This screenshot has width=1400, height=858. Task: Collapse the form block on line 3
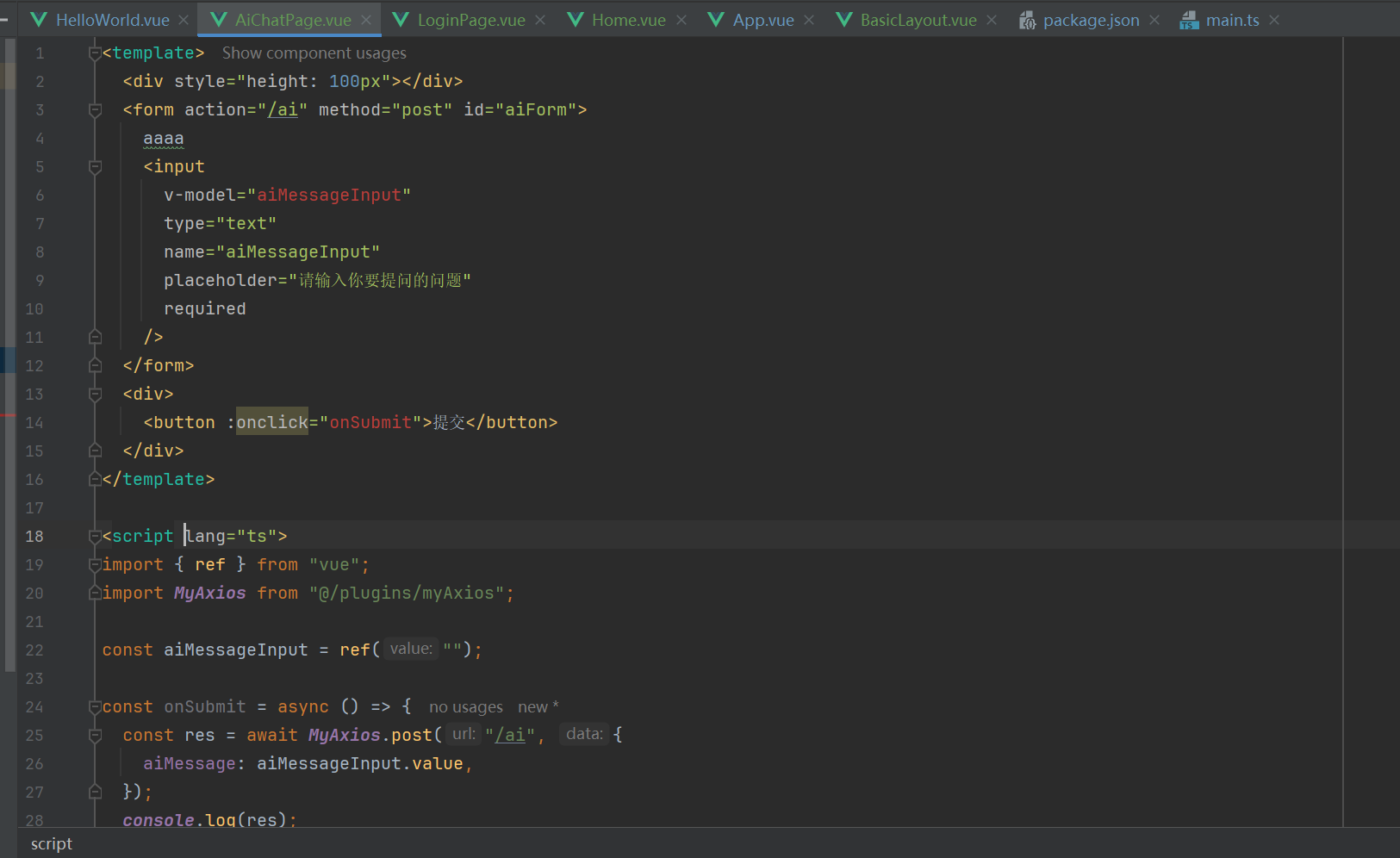click(x=95, y=110)
